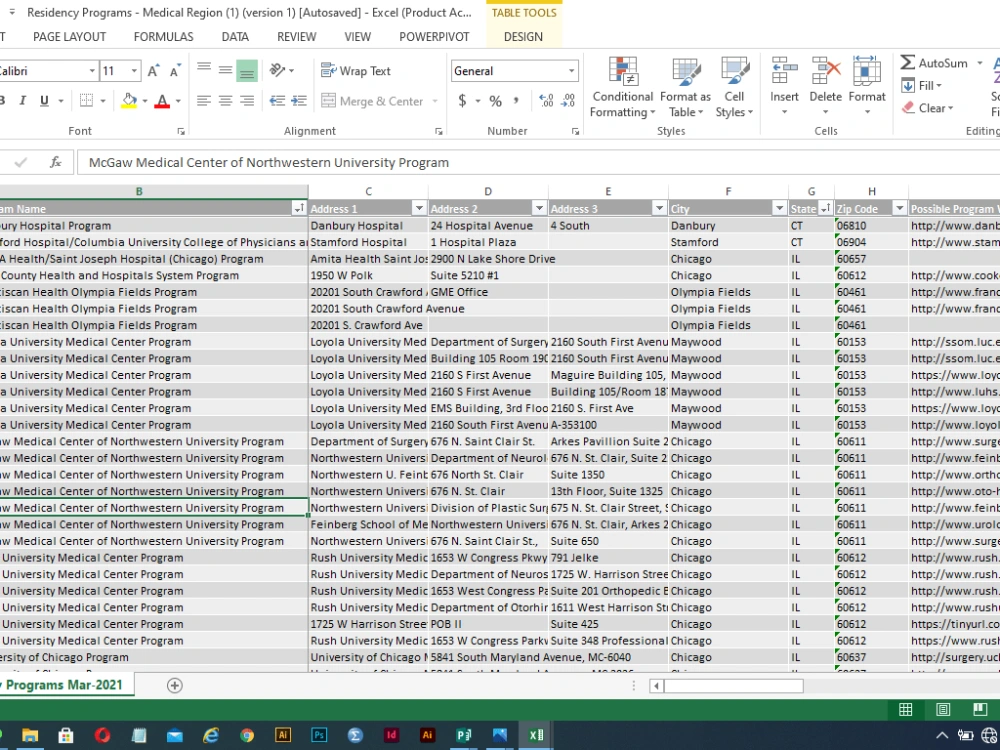Open Conditional Formatting menu
Viewport: 1000px width, 750px height.
click(x=622, y=87)
